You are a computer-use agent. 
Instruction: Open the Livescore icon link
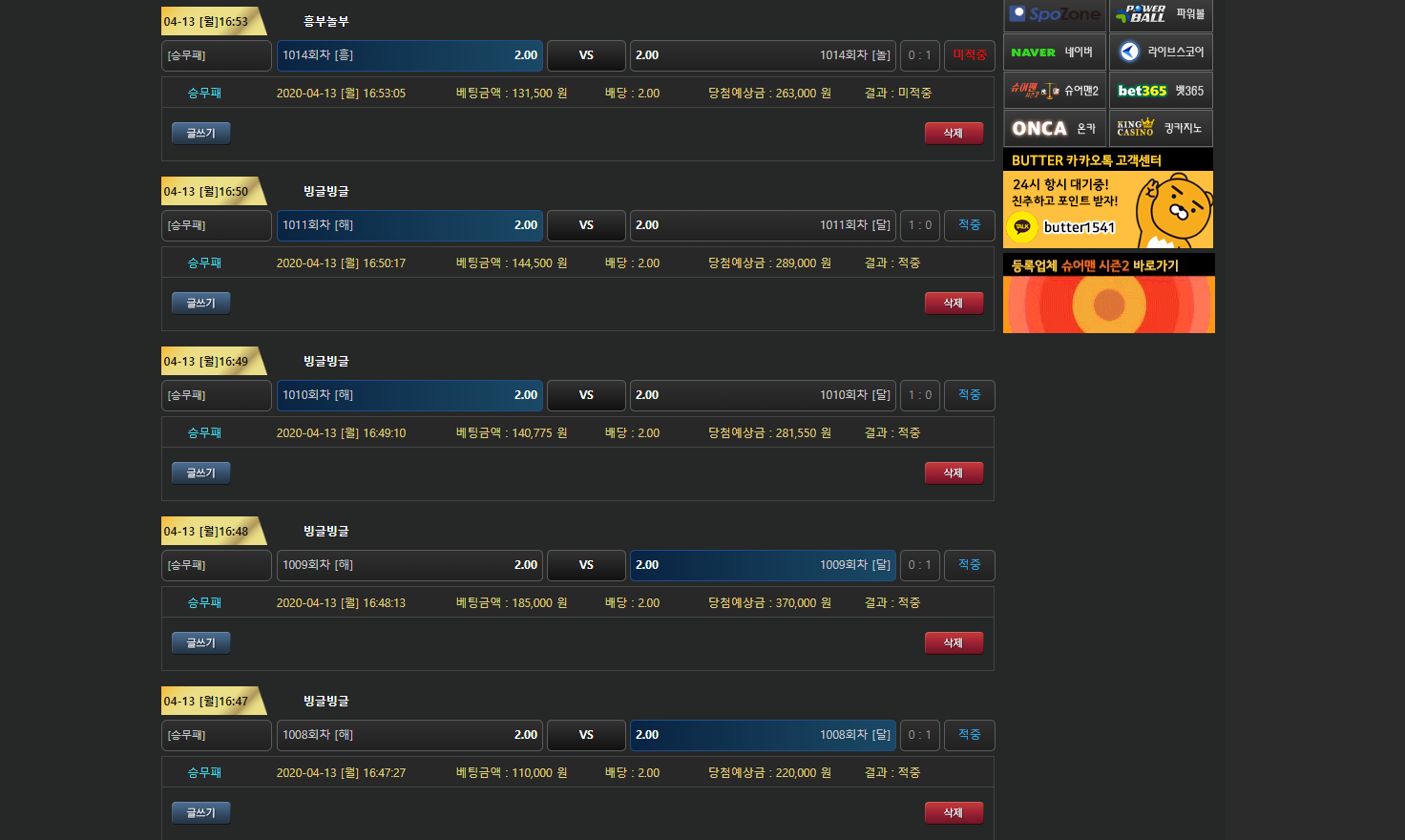(x=1161, y=52)
